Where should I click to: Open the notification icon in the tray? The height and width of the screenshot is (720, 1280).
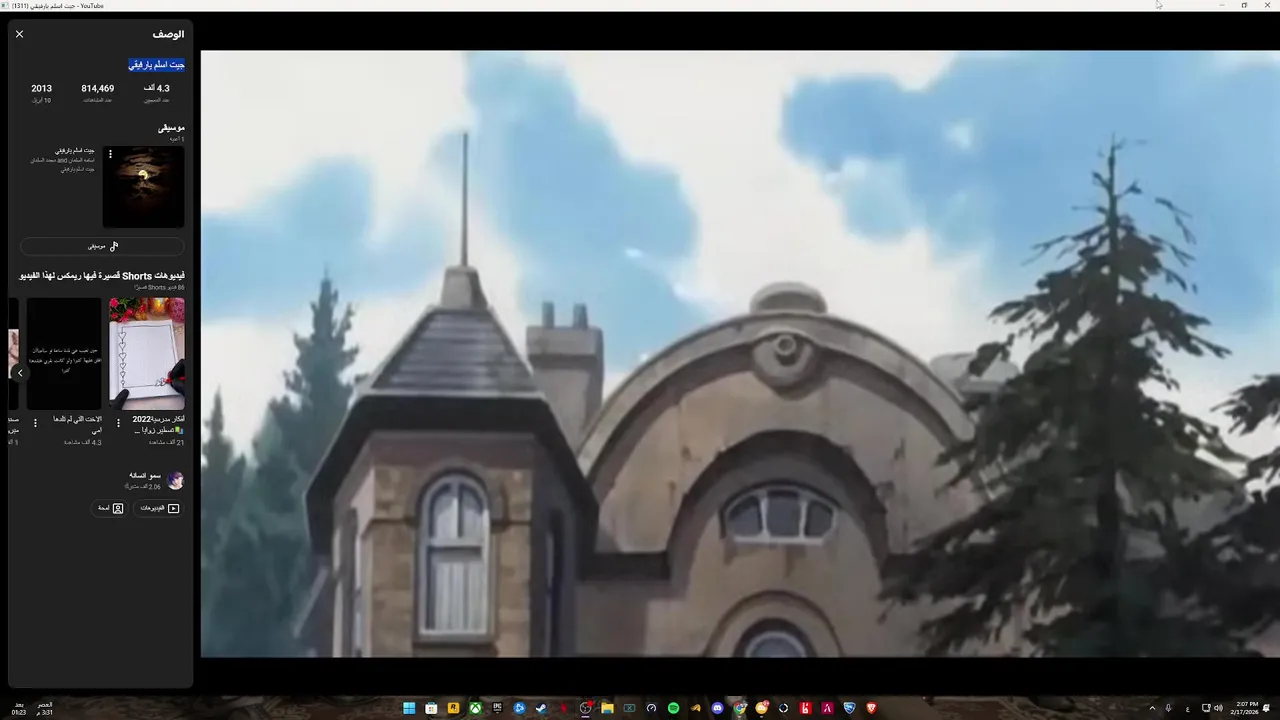[x=1267, y=708]
